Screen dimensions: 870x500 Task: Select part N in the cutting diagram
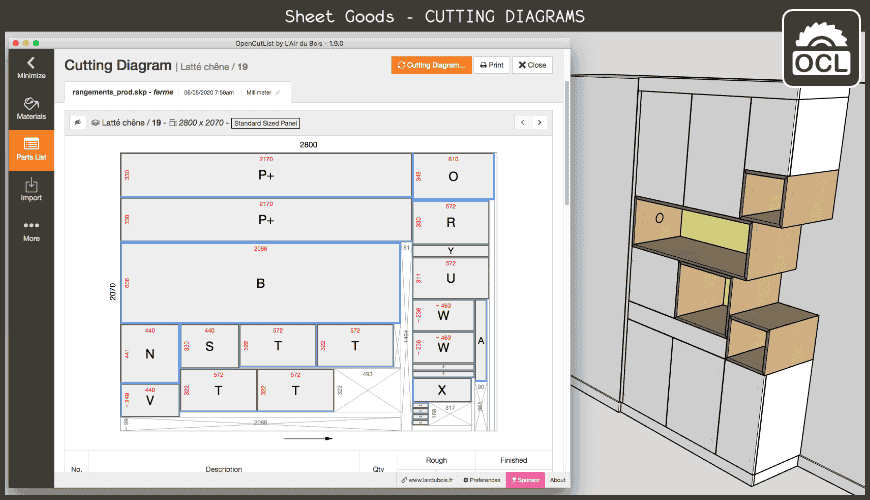pos(150,353)
